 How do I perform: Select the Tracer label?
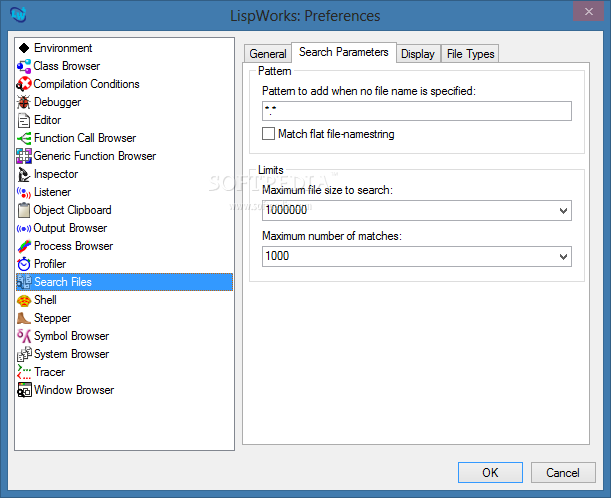[49, 372]
